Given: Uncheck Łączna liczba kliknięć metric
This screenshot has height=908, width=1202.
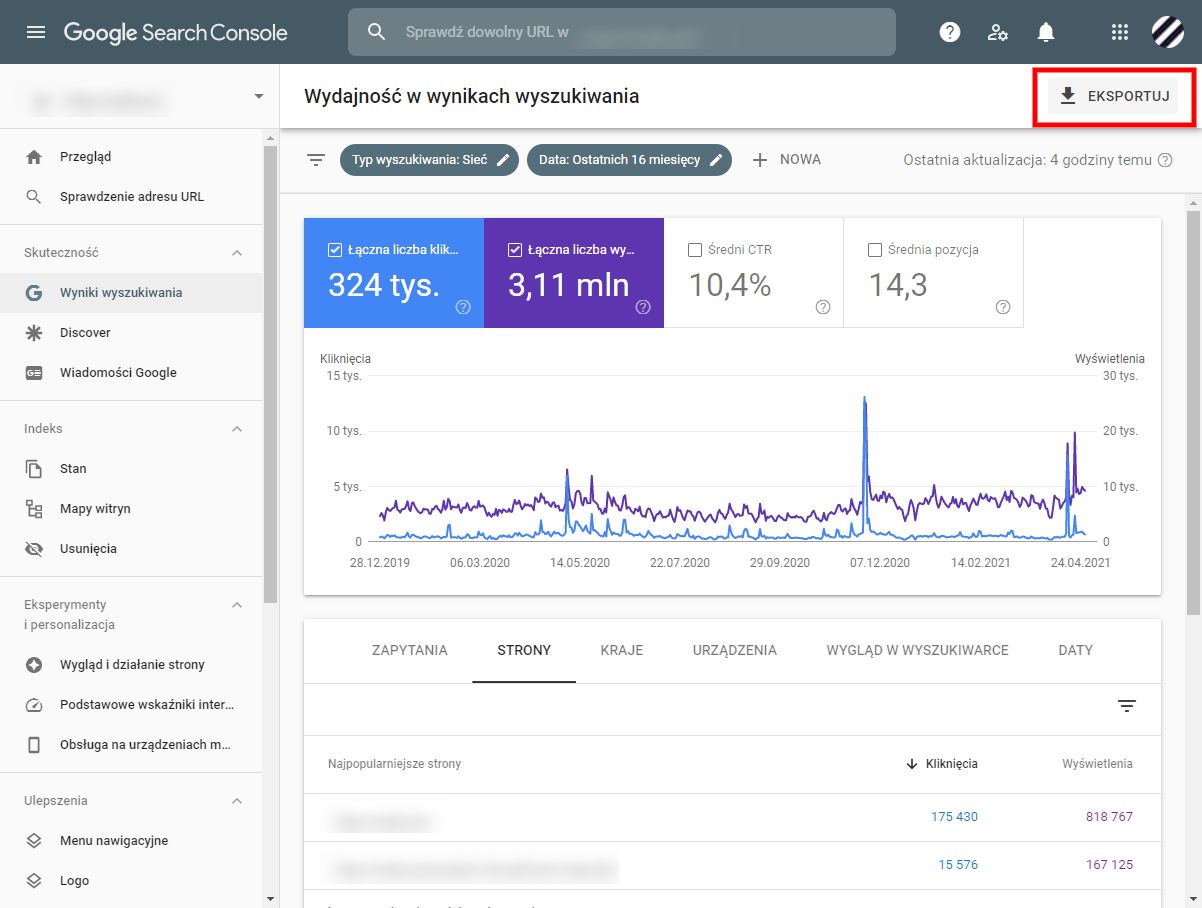Looking at the screenshot, I should click(x=335, y=250).
